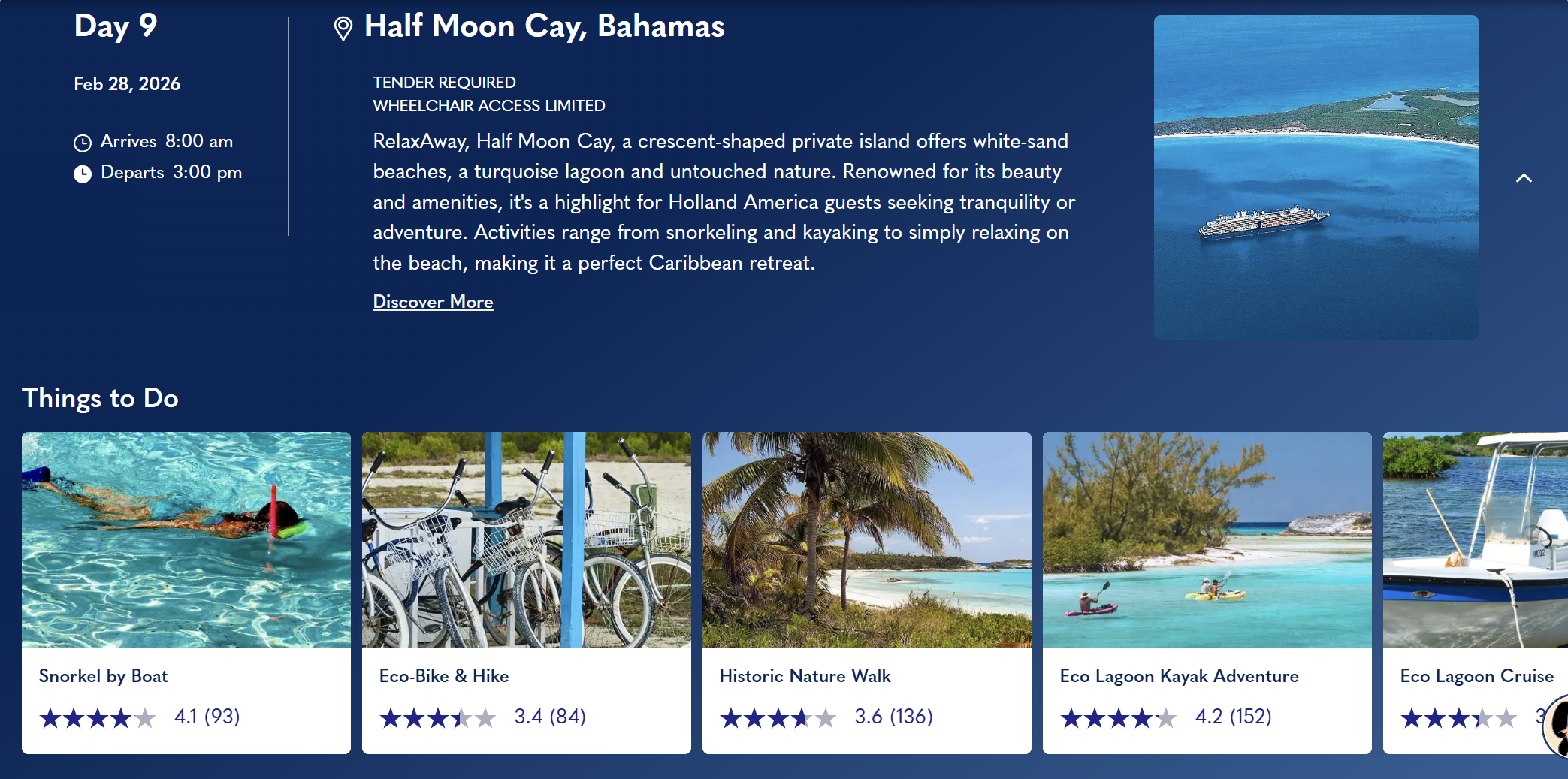Click the Half Moon Cay, Bahamas heading

[544, 26]
